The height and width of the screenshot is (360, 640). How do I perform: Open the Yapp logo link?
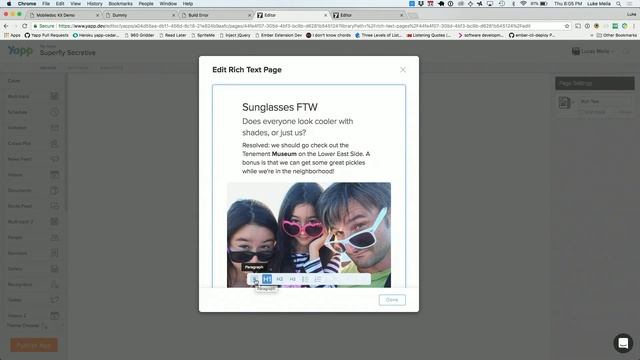(20, 51)
